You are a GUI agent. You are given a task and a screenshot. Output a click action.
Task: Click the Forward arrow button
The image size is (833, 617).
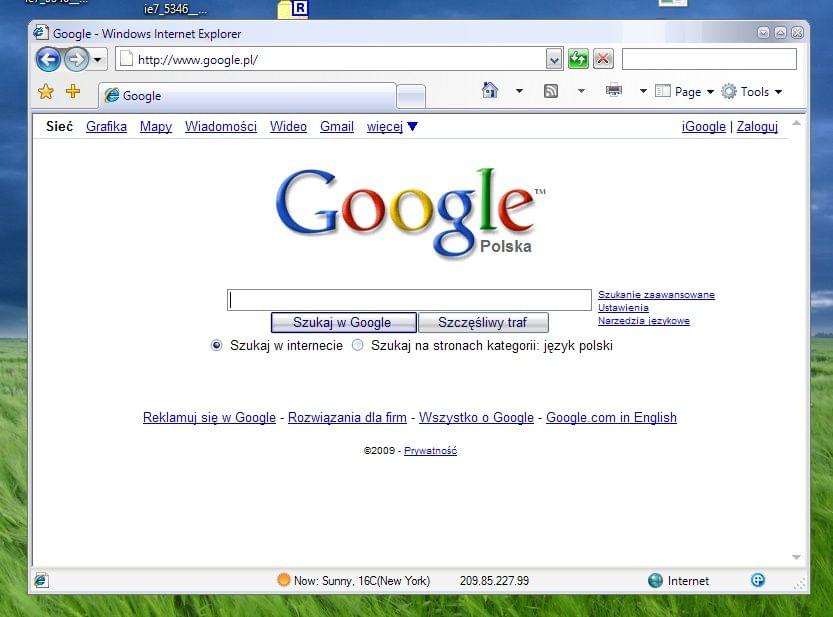coord(76,59)
